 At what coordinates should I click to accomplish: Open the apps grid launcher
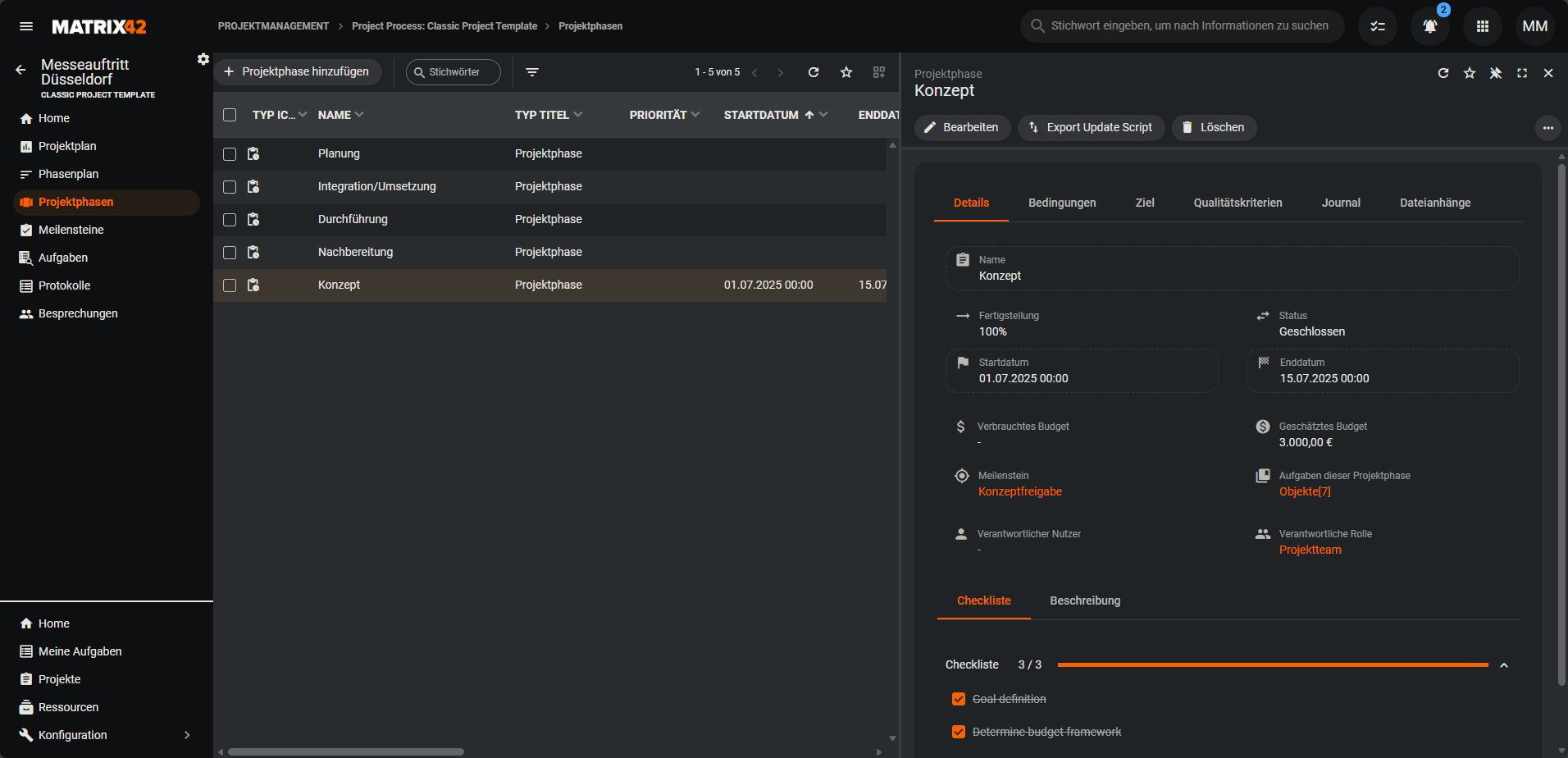1482,26
